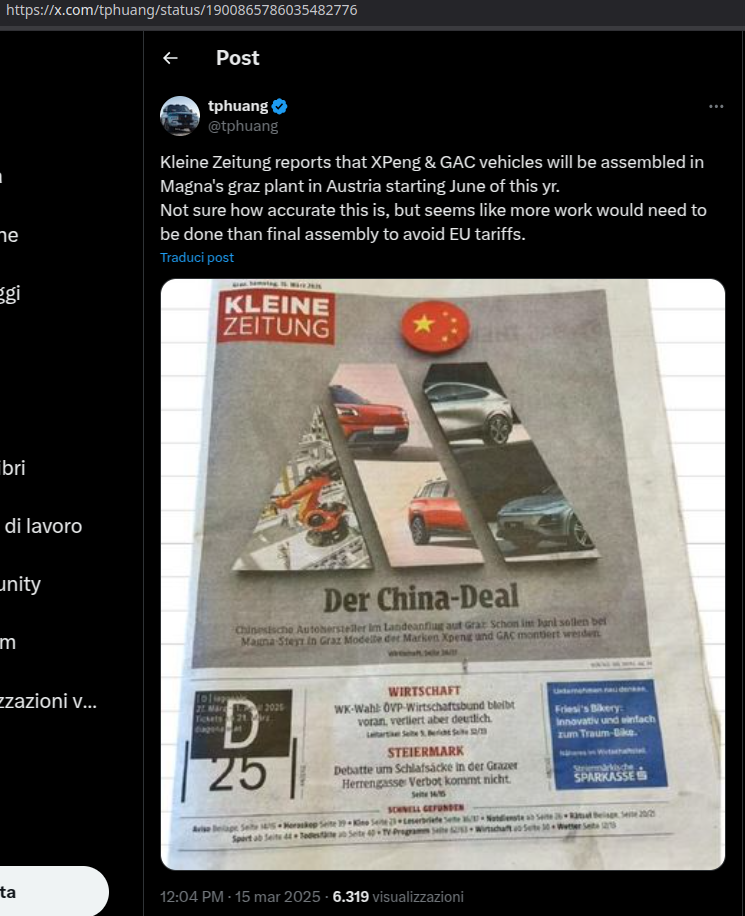745x916 pixels.
Task: Open the Kleine Zeitung newspaper photo
Action: click(443, 574)
